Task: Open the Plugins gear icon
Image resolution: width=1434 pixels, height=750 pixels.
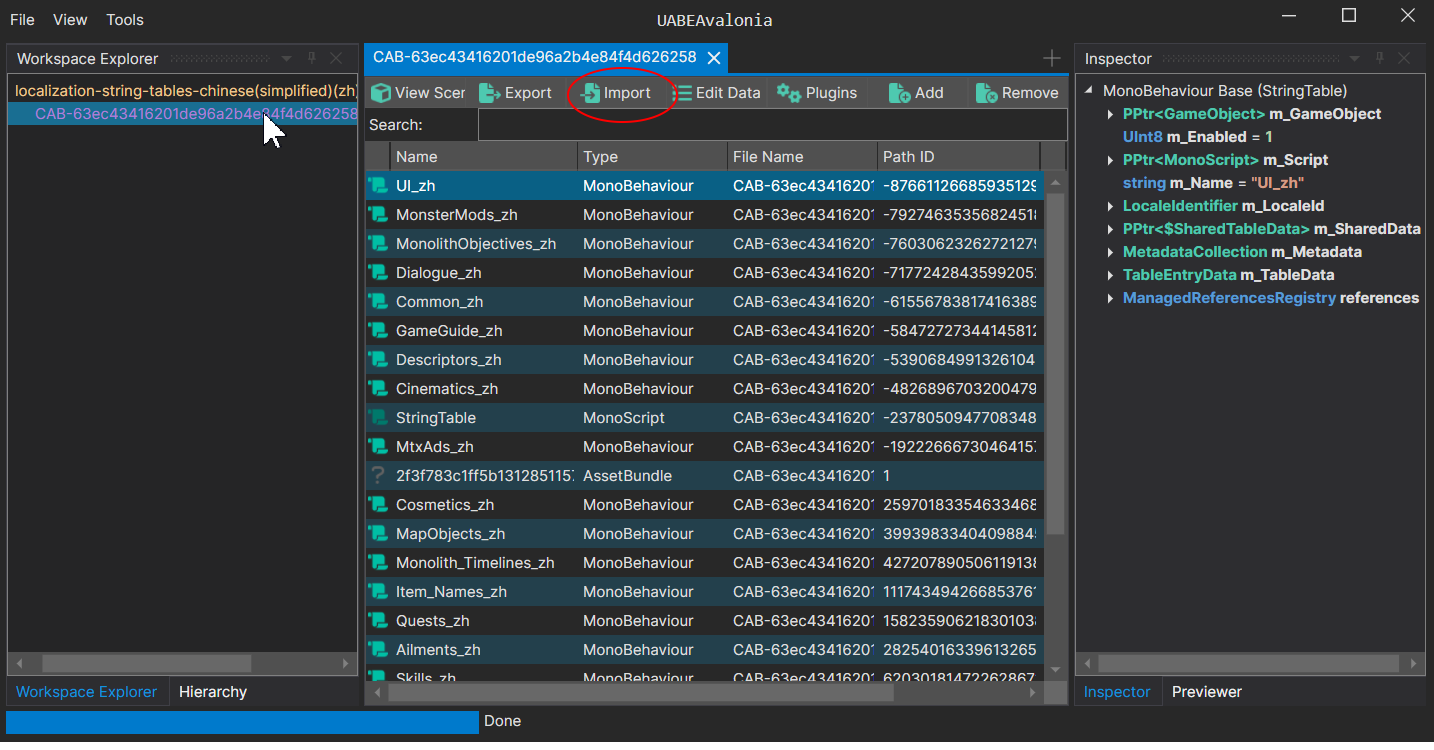Action: [x=789, y=93]
